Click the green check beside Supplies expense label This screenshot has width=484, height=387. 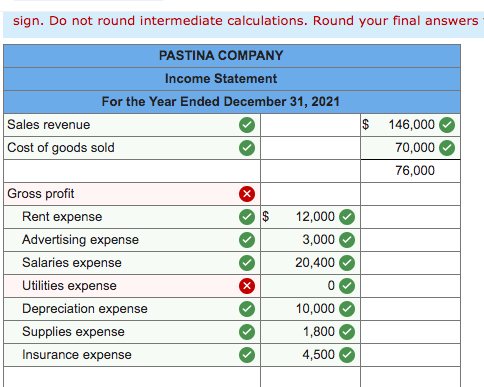[247, 332]
